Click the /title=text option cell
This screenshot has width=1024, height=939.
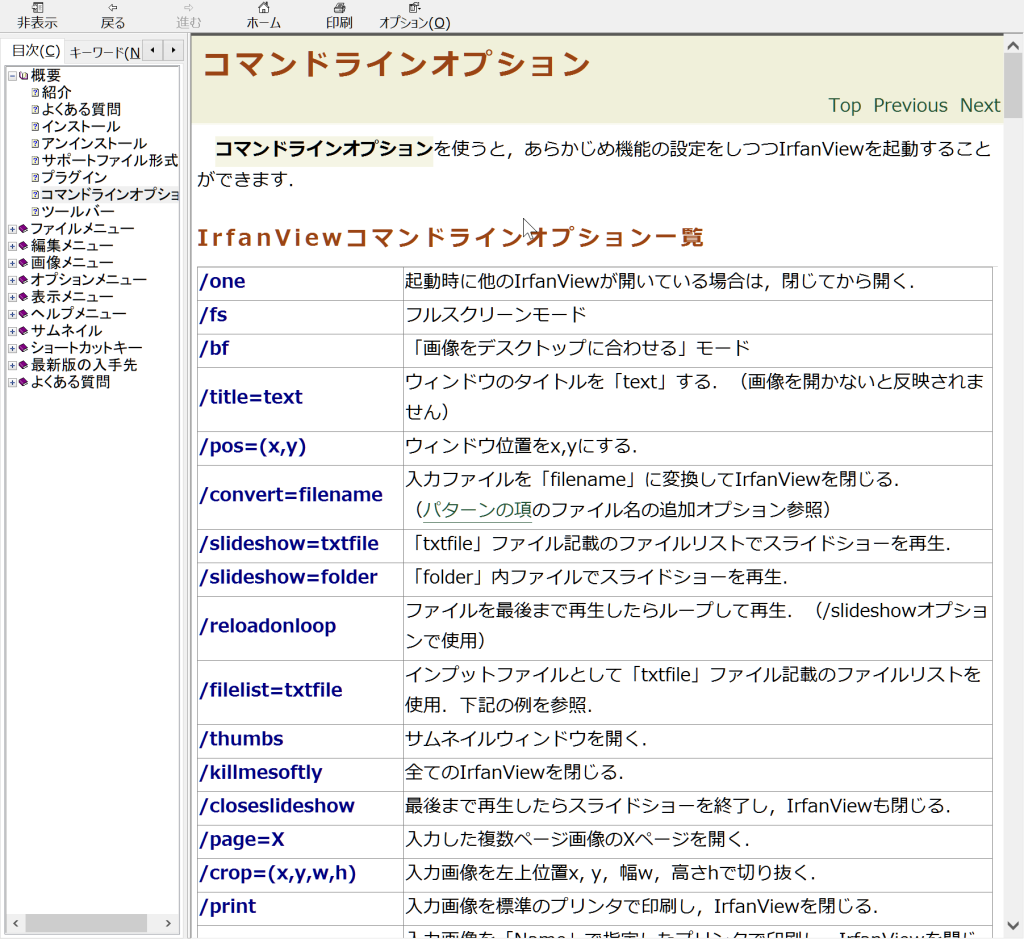[x=300, y=399]
